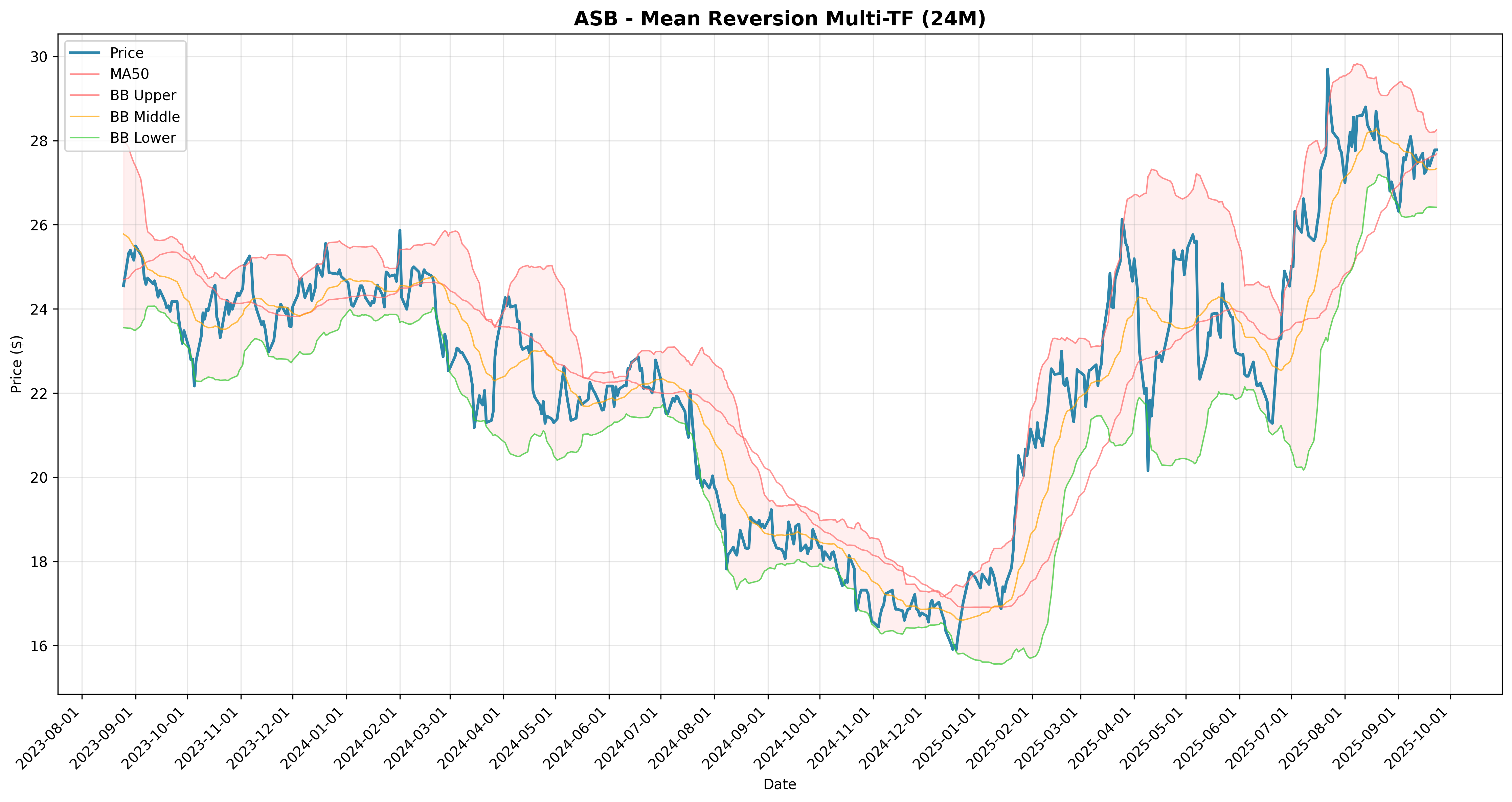The width and height of the screenshot is (1512, 802).
Task: Click the green BB Lower swatch in legend
Action: tap(85, 138)
